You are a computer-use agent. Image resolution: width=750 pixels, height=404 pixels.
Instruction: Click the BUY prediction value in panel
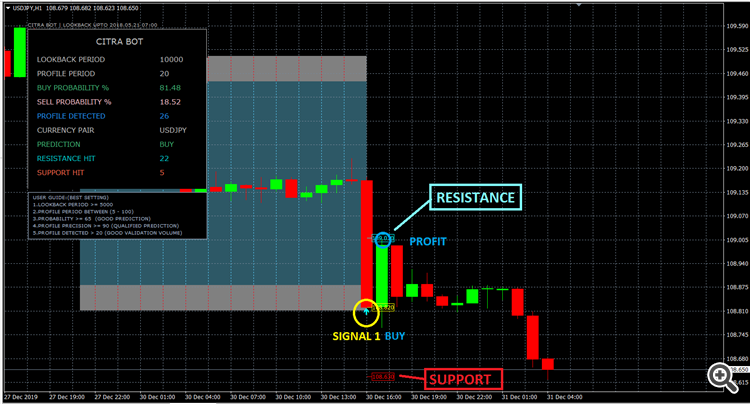tap(166, 144)
